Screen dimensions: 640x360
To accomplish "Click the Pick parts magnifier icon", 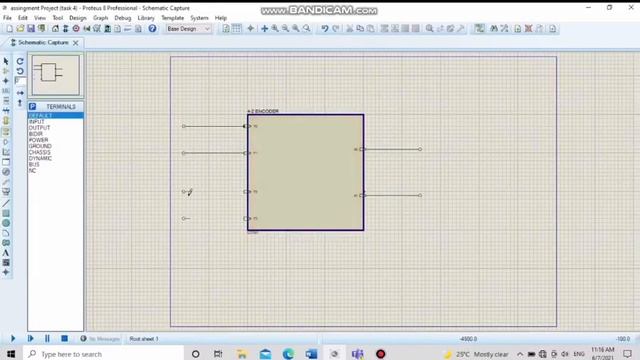I will pyautogui.click(x=429, y=29).
